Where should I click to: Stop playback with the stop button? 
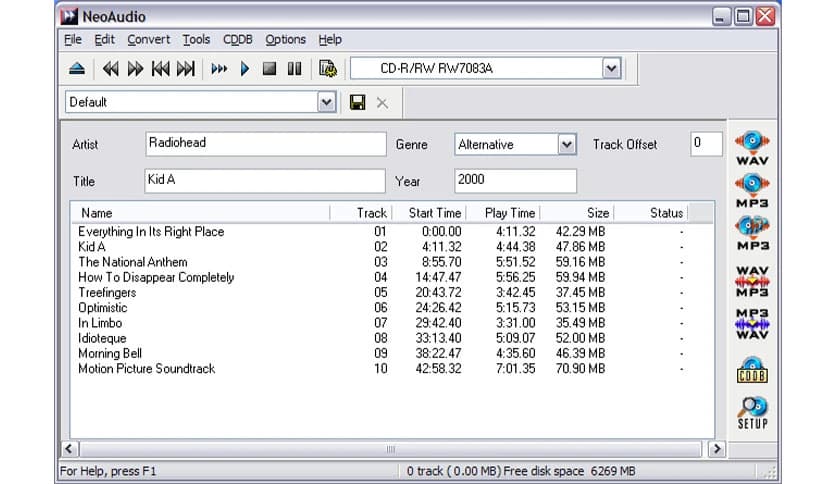pos(269,69)
